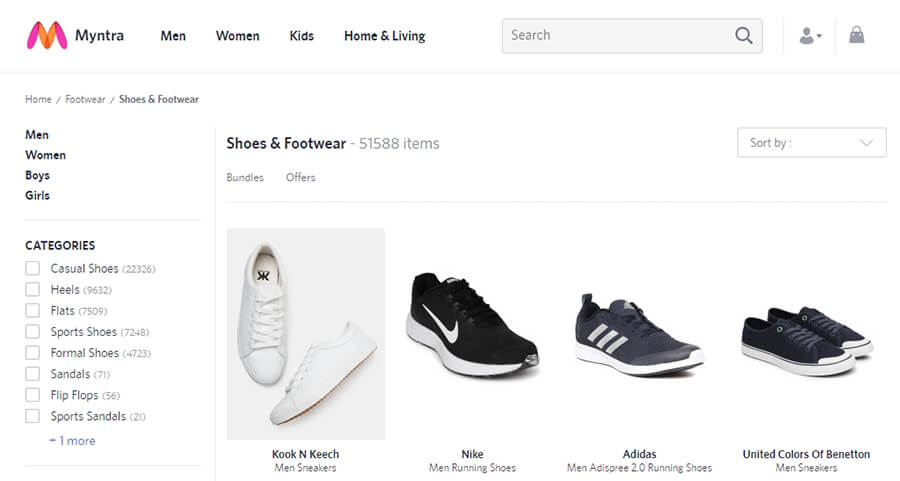
Task: Enable the Sports Shoes filter checkbox
Action: (33, 332)
